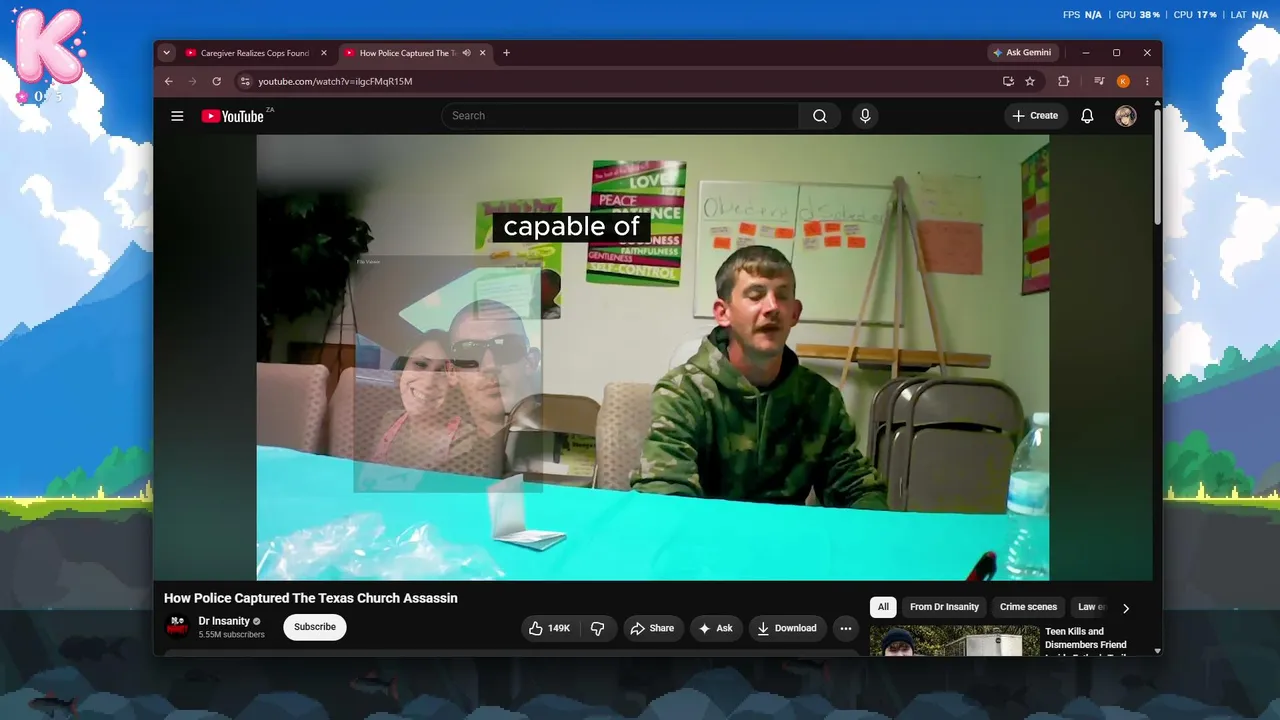Open the Chrome profile K avatar

1123,81
